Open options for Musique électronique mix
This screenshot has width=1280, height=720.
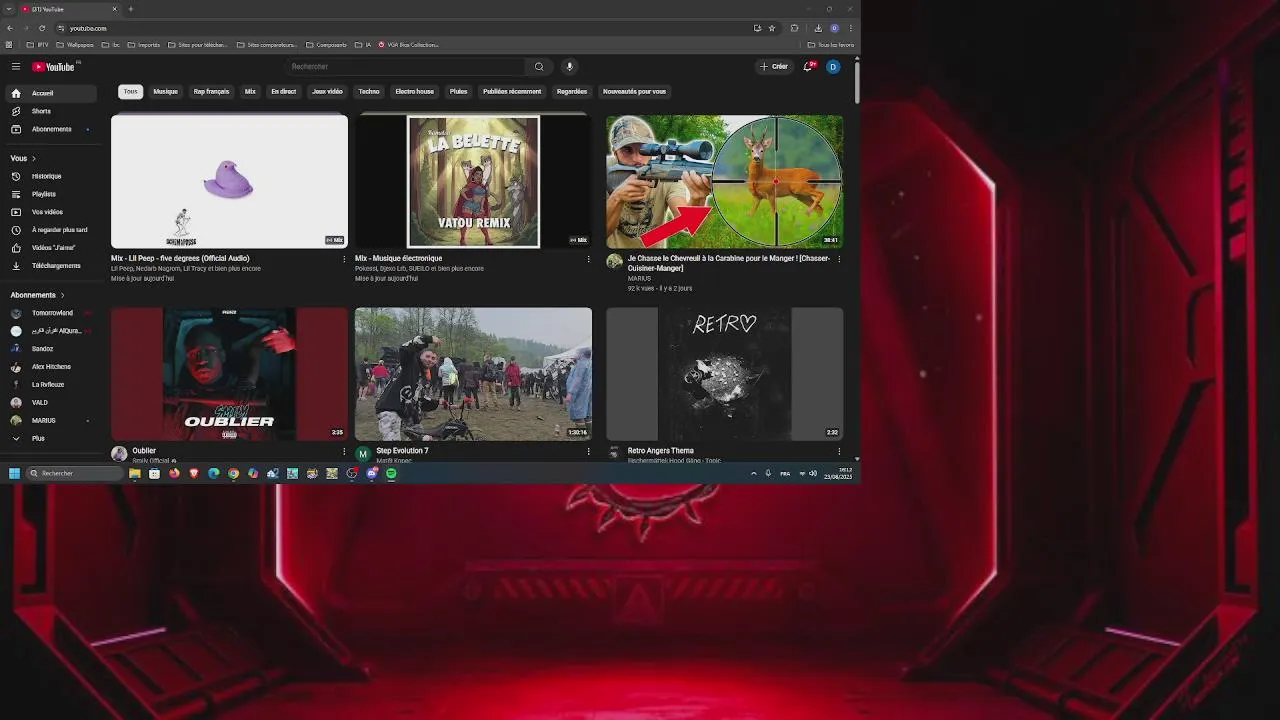pos(588,259)
